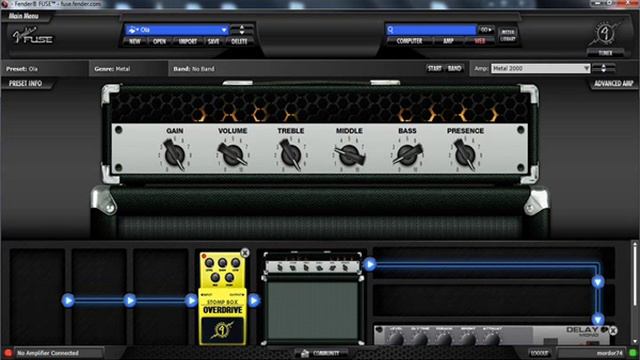Click the username mordor74
Viewport: 640px width, 360px height.
point(610,353)
